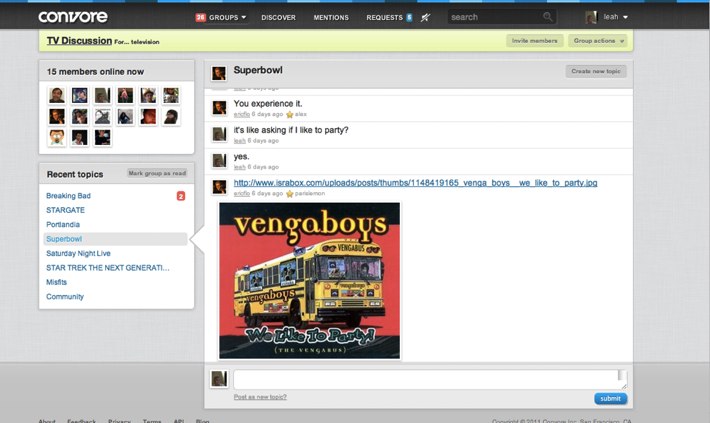Open STAR TREK THE NEXT GENERATI... topic
The image size is (710, 423).
tap(108, 268)
